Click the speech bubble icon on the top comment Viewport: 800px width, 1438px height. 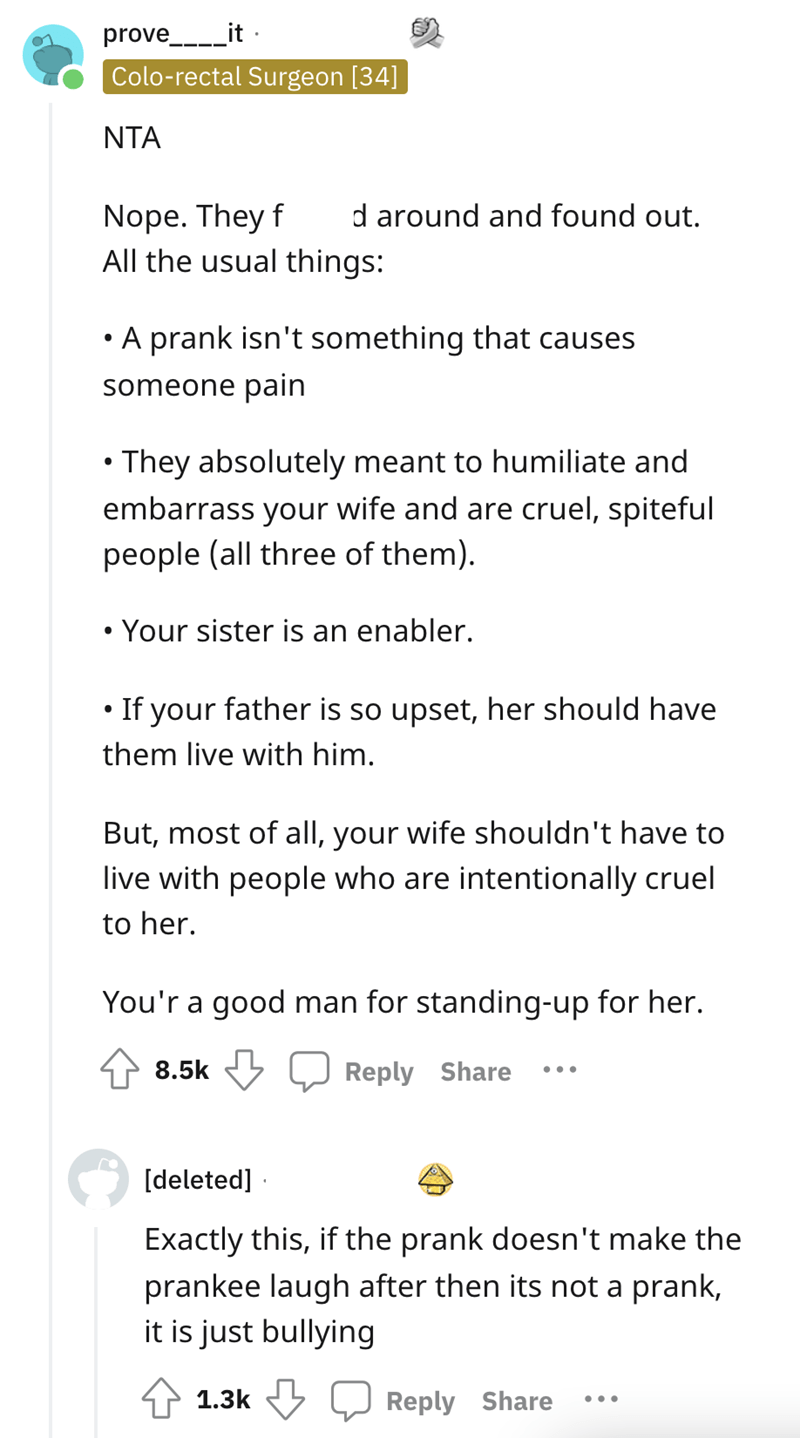[x=309, y=1071]
